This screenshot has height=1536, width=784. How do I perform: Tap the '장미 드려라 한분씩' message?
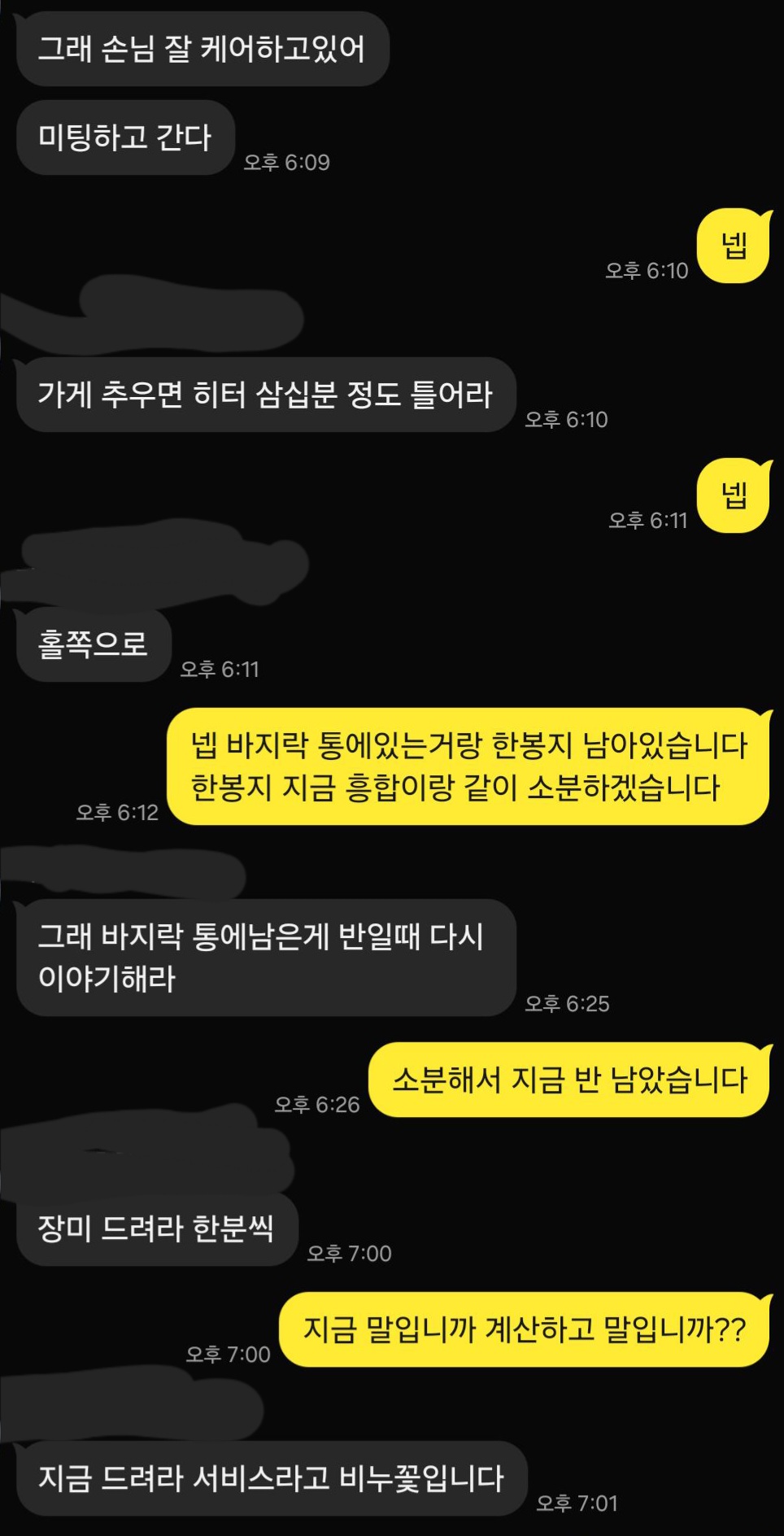coord(157,1228)
